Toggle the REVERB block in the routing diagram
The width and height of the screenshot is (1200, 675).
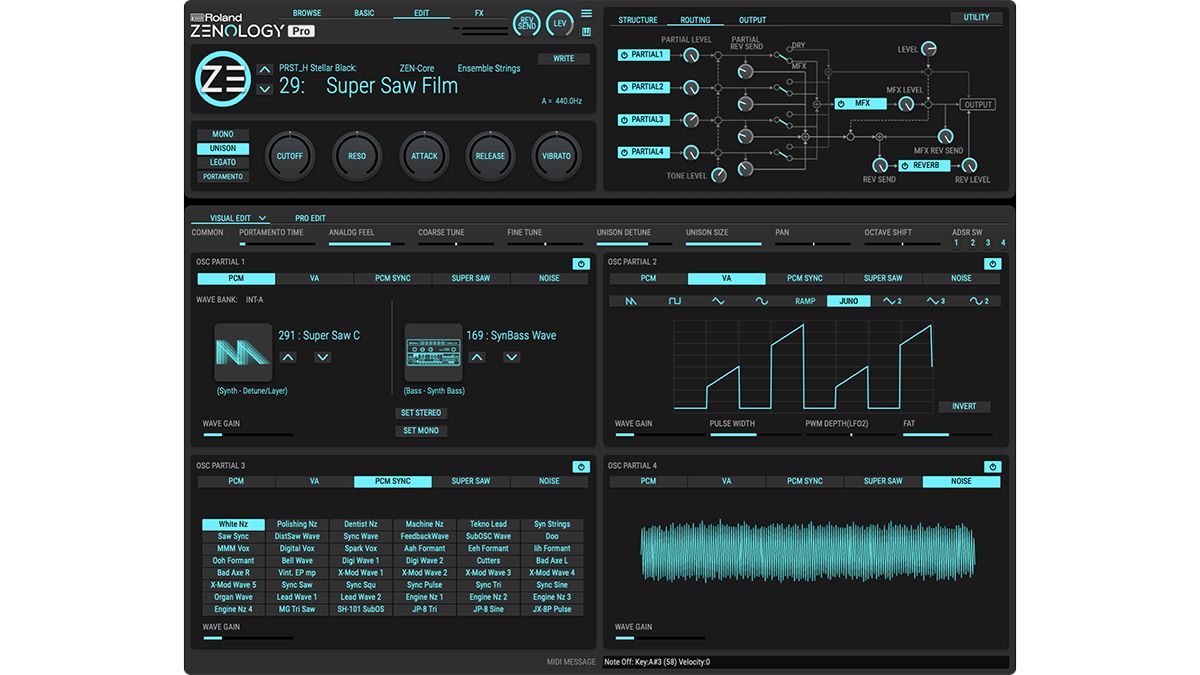(923, 165)
